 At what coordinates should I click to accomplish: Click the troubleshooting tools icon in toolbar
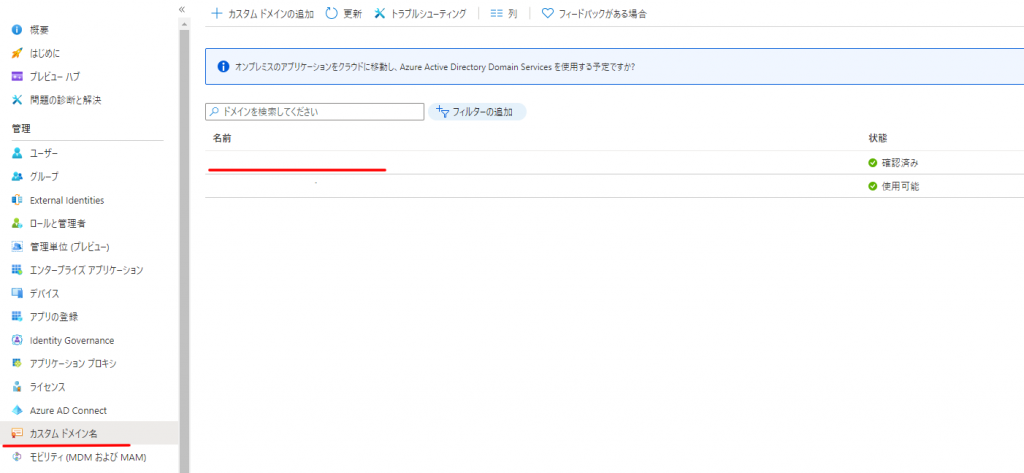pos(379,13)
